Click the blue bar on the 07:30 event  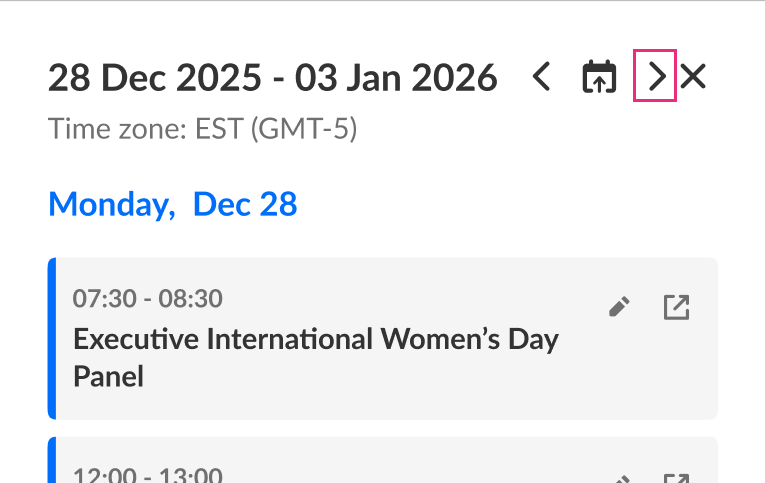pyautogui.click(x=52, y=338)
